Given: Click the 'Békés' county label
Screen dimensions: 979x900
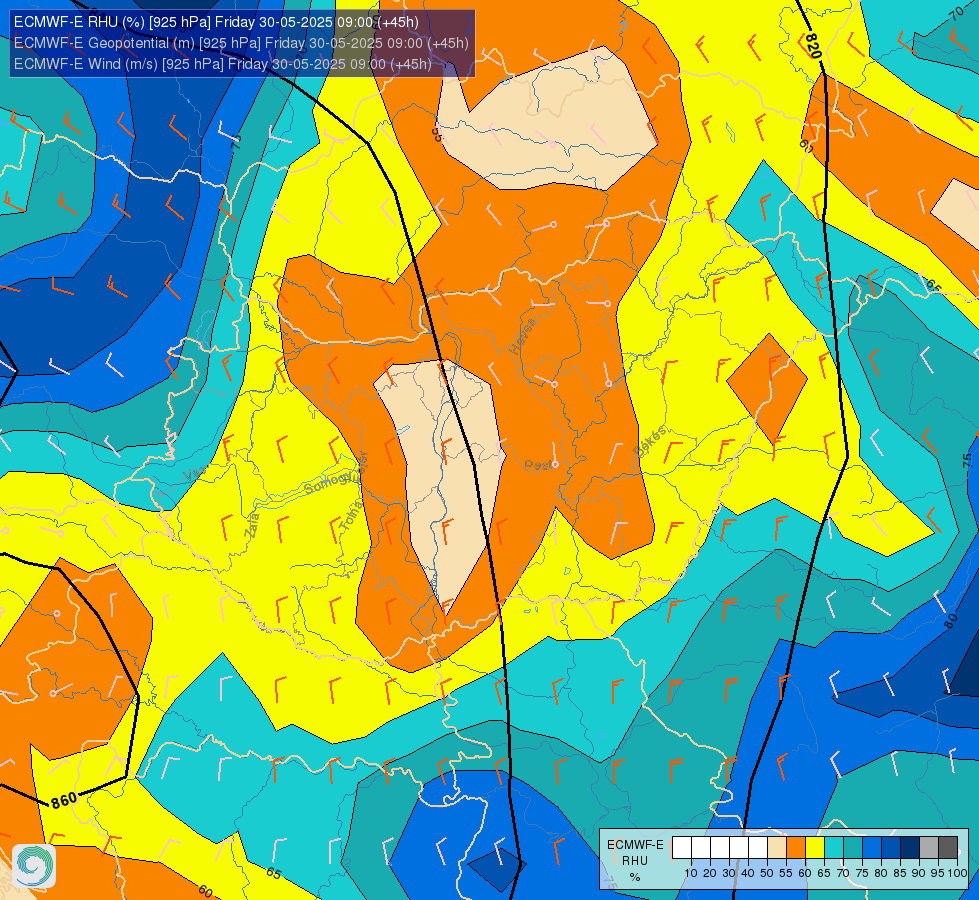Looking at the screenshot, I should coord(650,441).
